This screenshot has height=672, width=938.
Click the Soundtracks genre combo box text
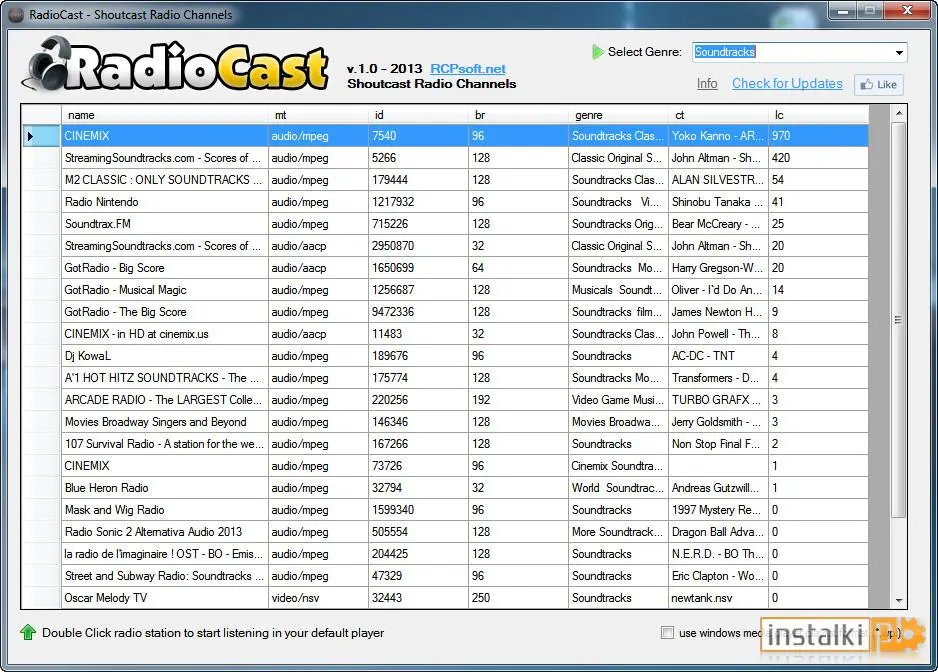(x=724, y=52)
